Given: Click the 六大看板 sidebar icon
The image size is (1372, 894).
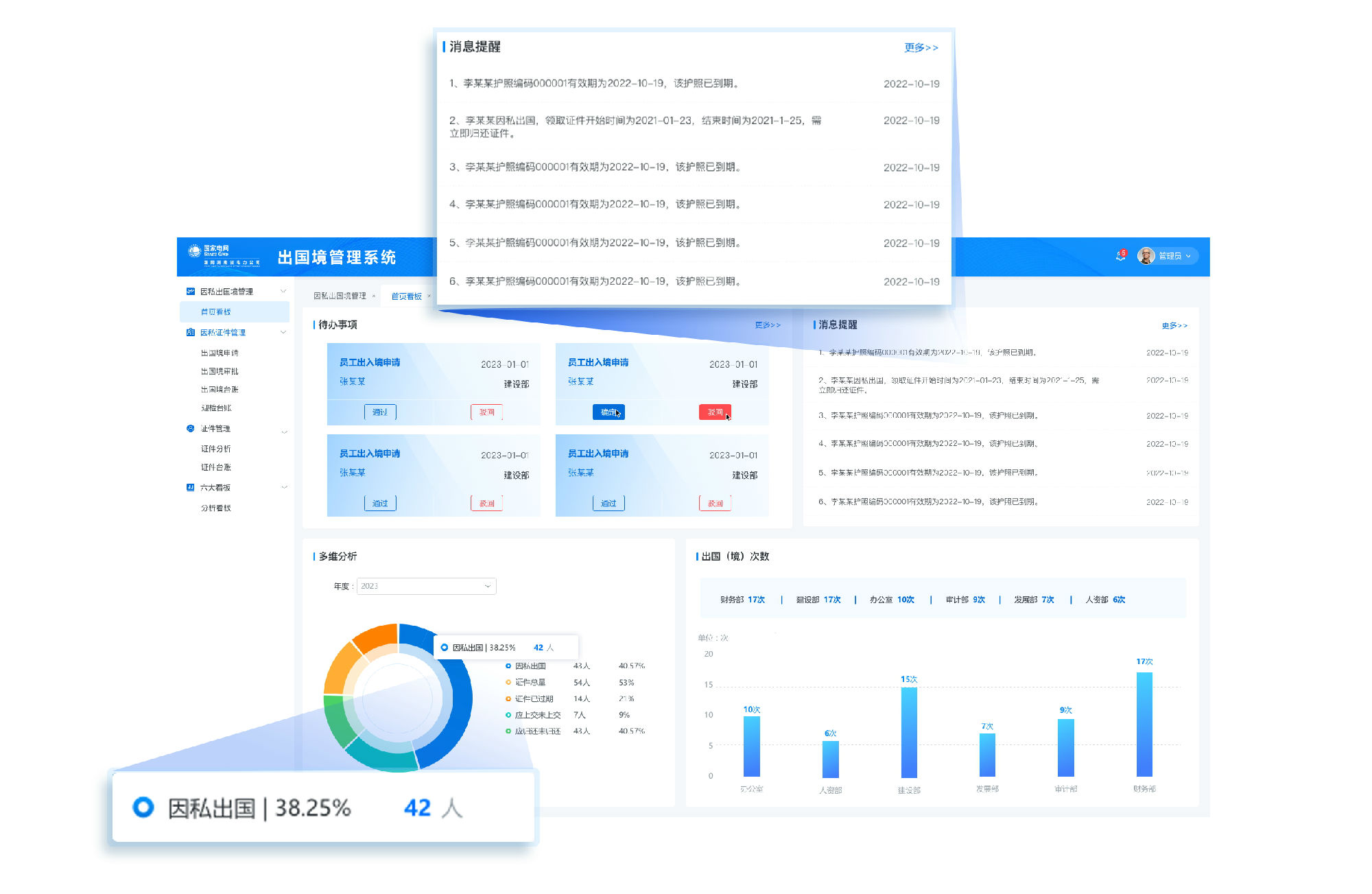Looking at the screenshot, I should [191, 487].
